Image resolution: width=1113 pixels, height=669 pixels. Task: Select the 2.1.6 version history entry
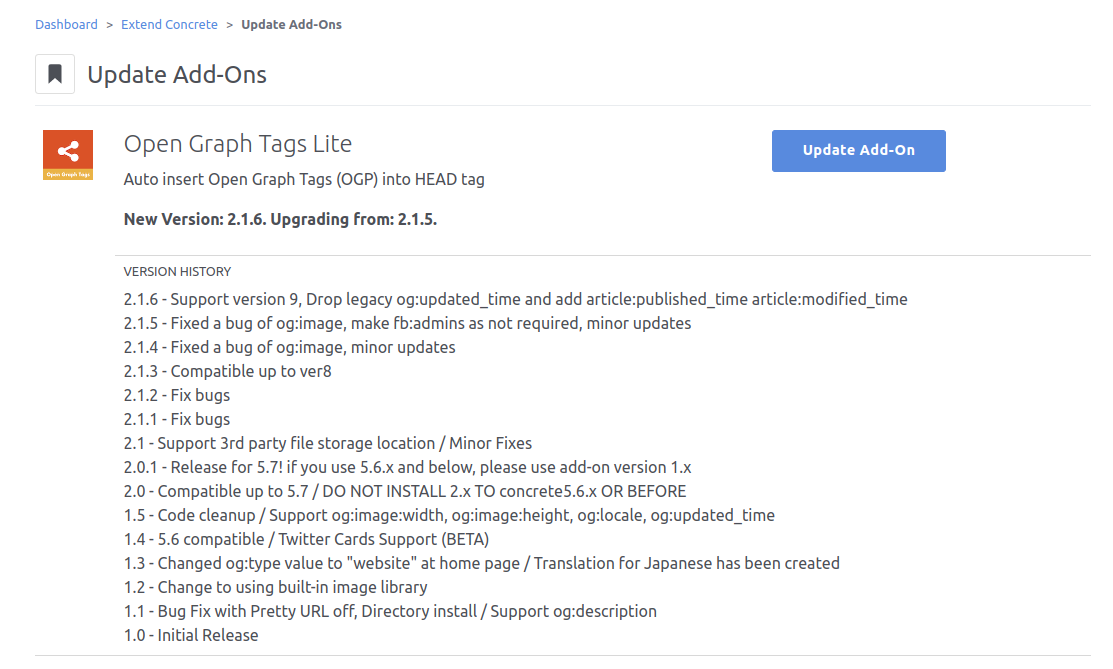tap(515, 299)
